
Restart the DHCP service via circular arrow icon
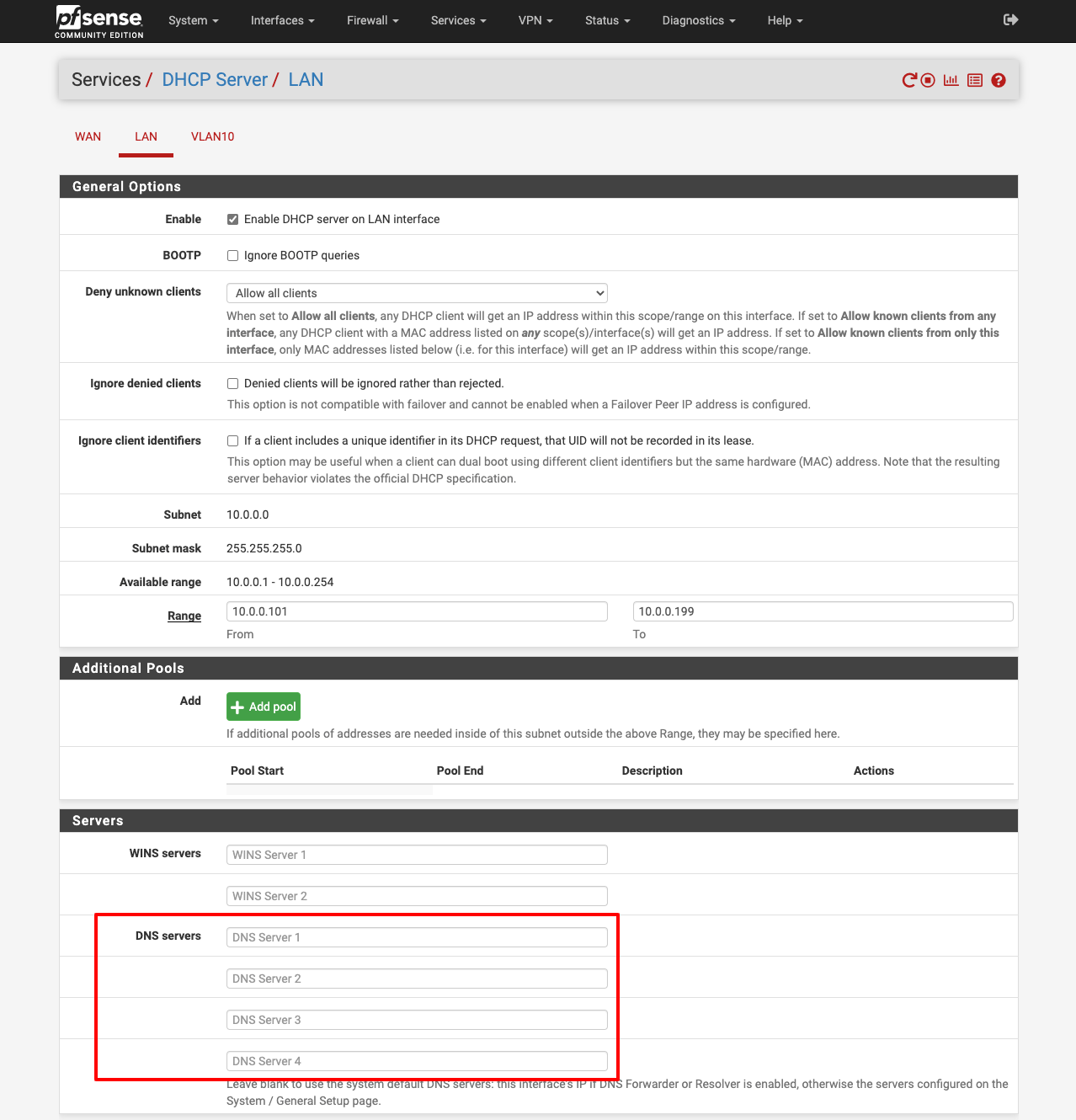pos(908,80)
